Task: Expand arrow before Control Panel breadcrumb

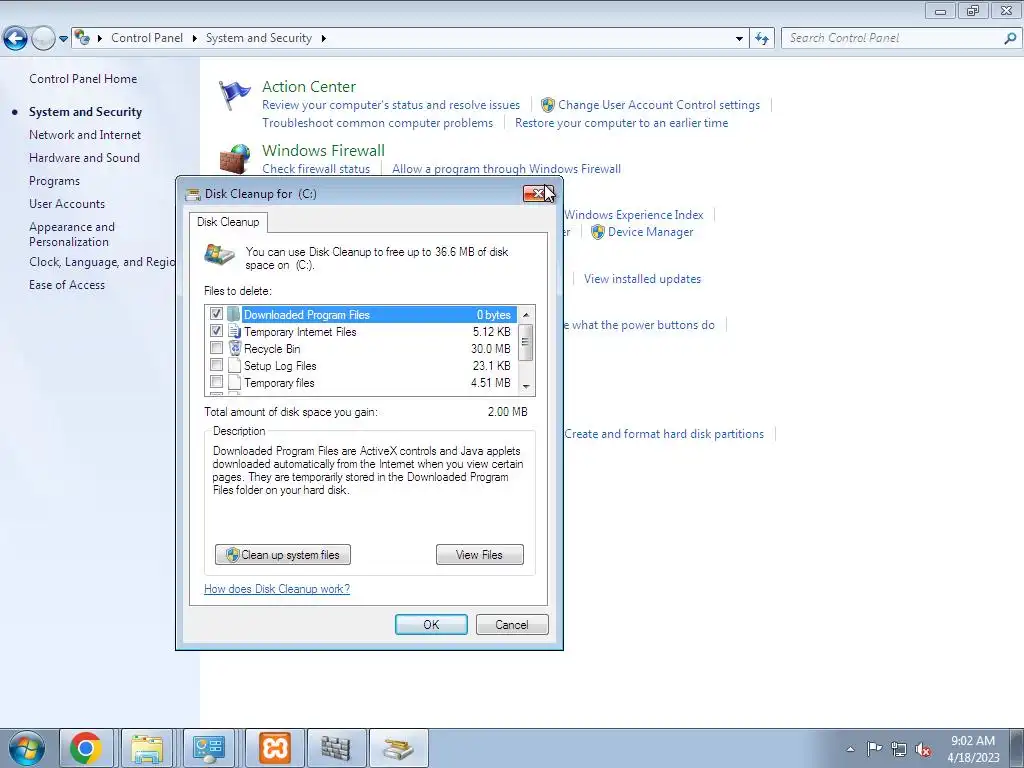Action: pyautogui.click(x=100, y=39)
